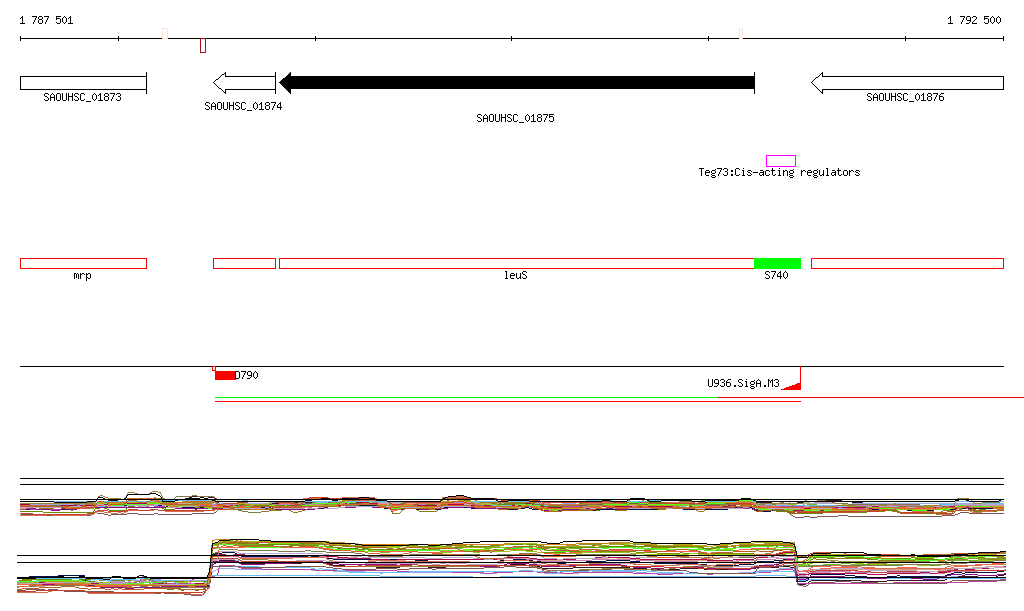Click the start coordinate 1 787 501
The height and width of the screenshot is (611, 1024).
tap(46, 20)
